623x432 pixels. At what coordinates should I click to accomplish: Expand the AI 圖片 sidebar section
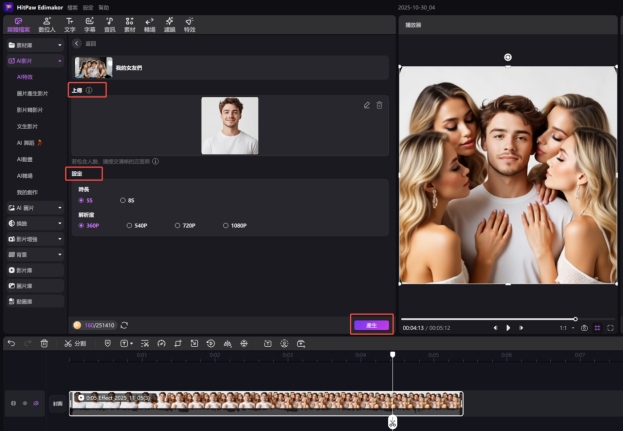pyautogui.click(x=33, y=207)
